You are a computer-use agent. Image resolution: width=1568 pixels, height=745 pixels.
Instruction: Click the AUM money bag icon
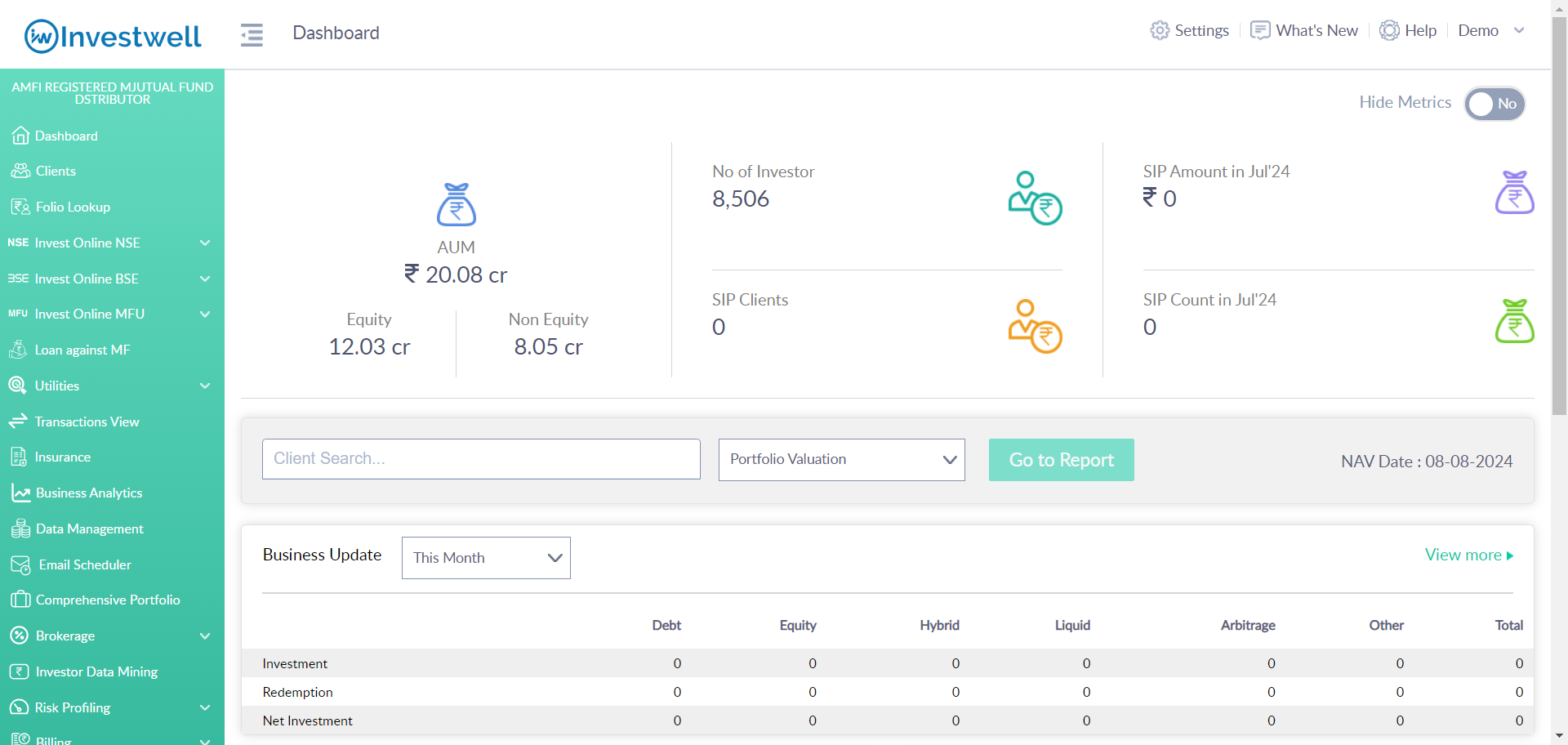tap(456, 204)
